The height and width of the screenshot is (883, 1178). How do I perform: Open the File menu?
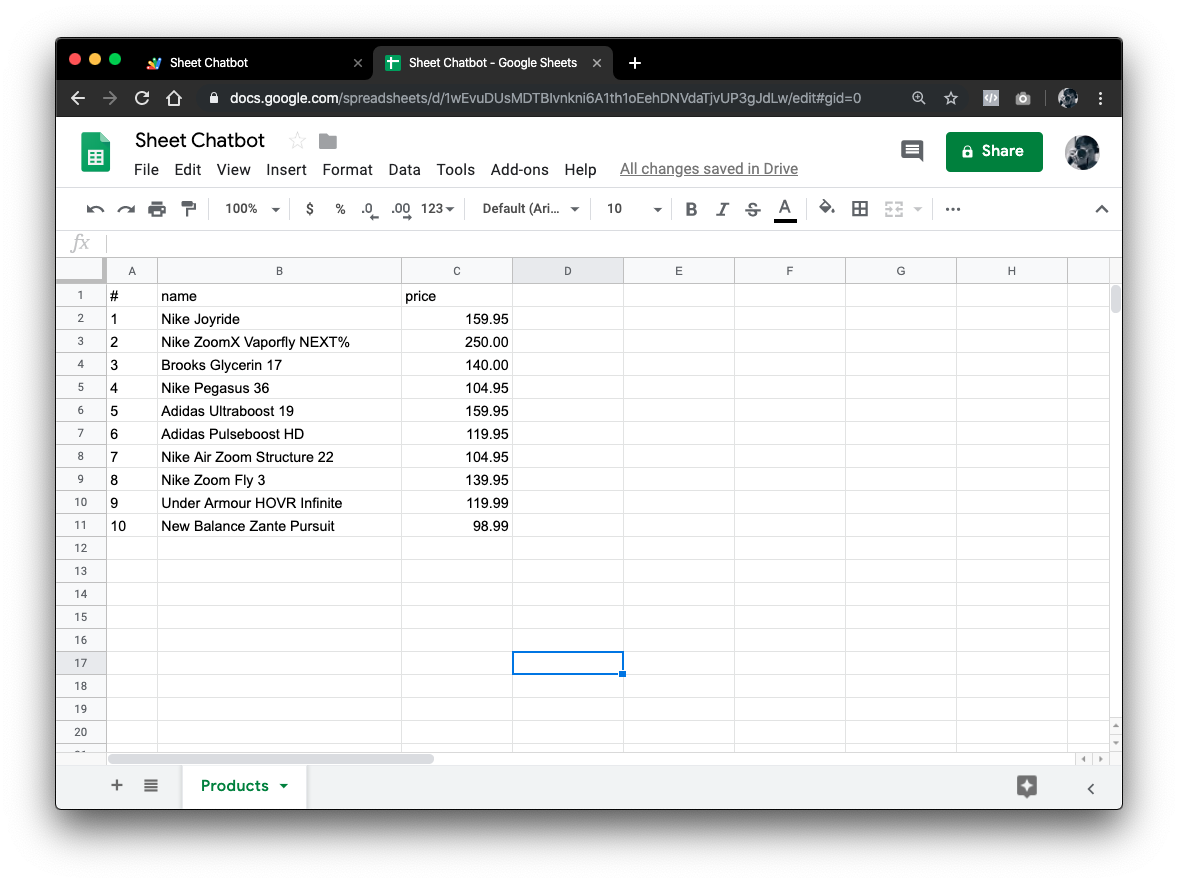[x=146, y=170]
